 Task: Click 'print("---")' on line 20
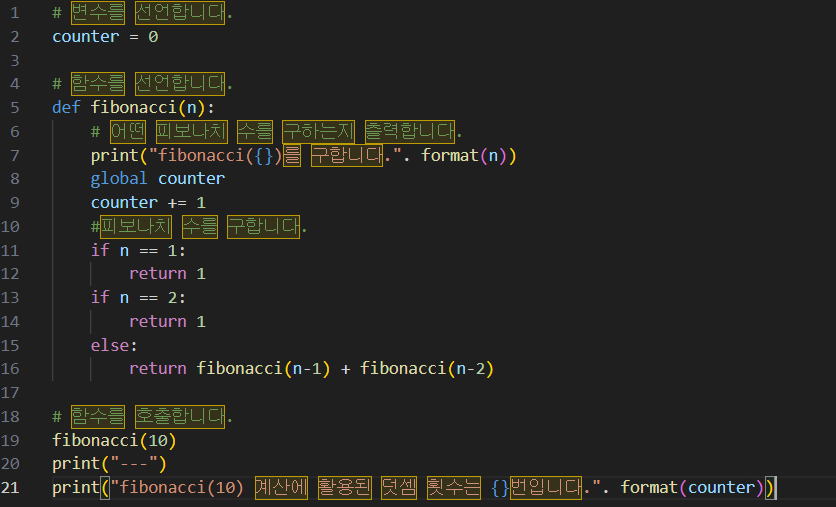pyautogui.click(x=109, y=464)
